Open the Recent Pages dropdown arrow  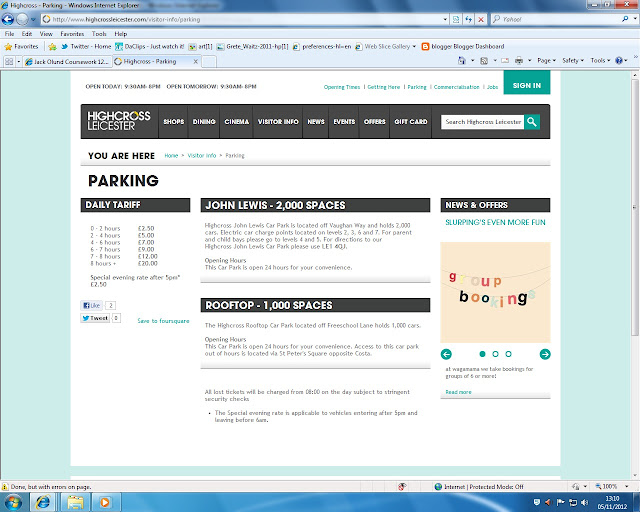click(33, 19)
